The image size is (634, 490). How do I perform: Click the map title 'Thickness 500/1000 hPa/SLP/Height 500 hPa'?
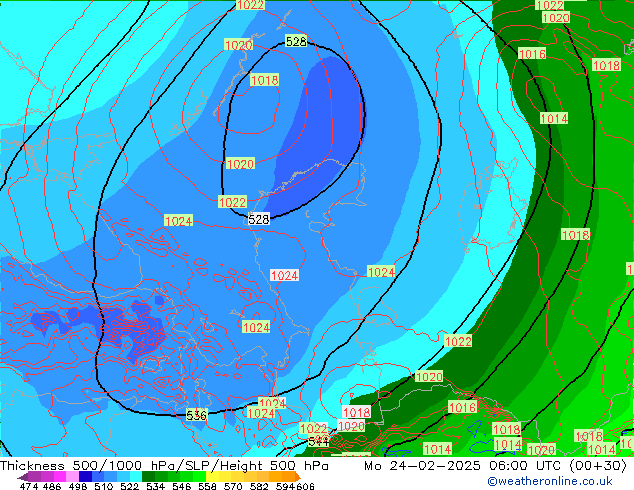click(x=164, y=466)
